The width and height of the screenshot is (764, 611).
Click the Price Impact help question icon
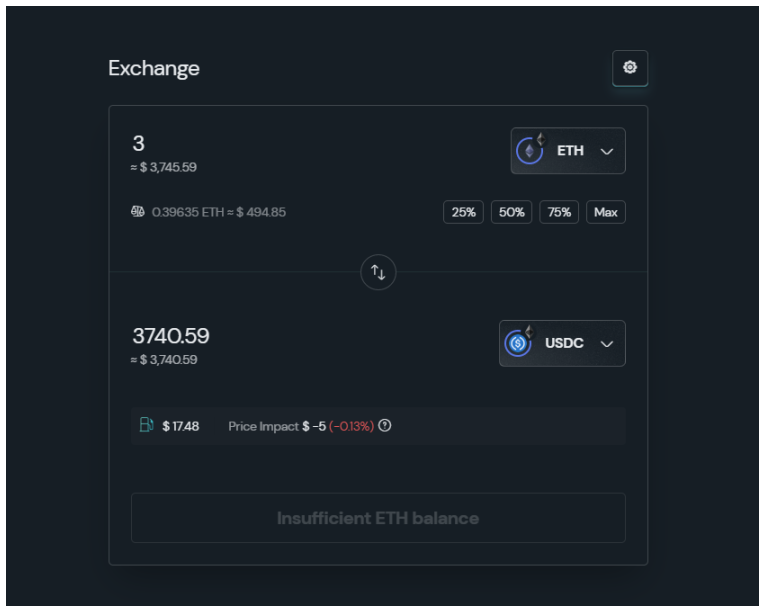[x=384, y=425]
